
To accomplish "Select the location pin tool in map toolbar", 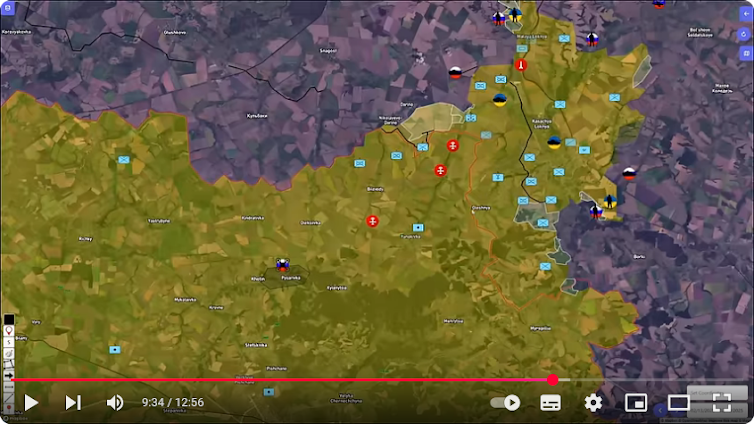I will 9,331.
